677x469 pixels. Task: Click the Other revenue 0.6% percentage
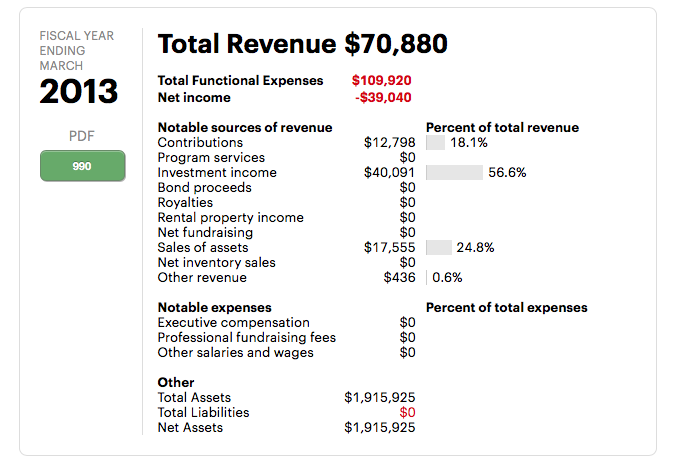(447, 278)
